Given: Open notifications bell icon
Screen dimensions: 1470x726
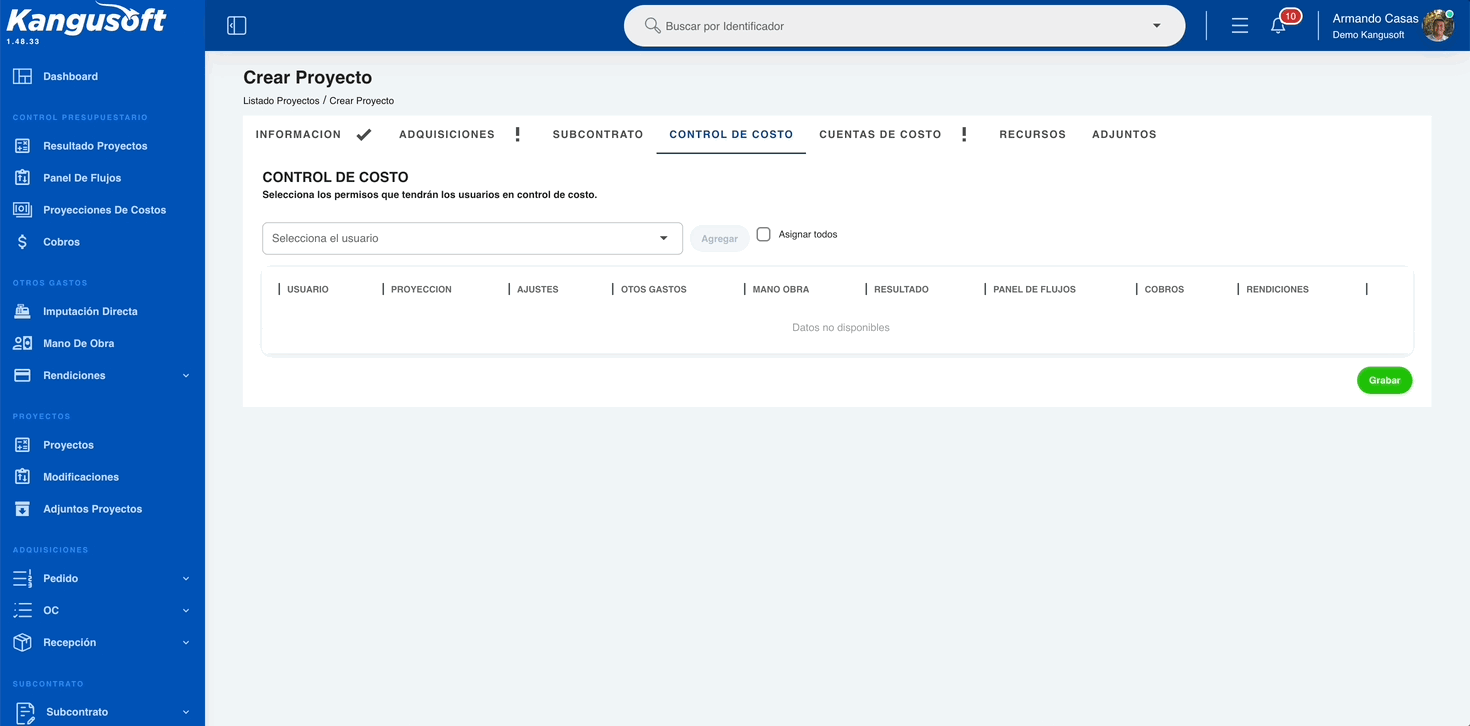Looking at the screenshot, I should pos(1278,26).
